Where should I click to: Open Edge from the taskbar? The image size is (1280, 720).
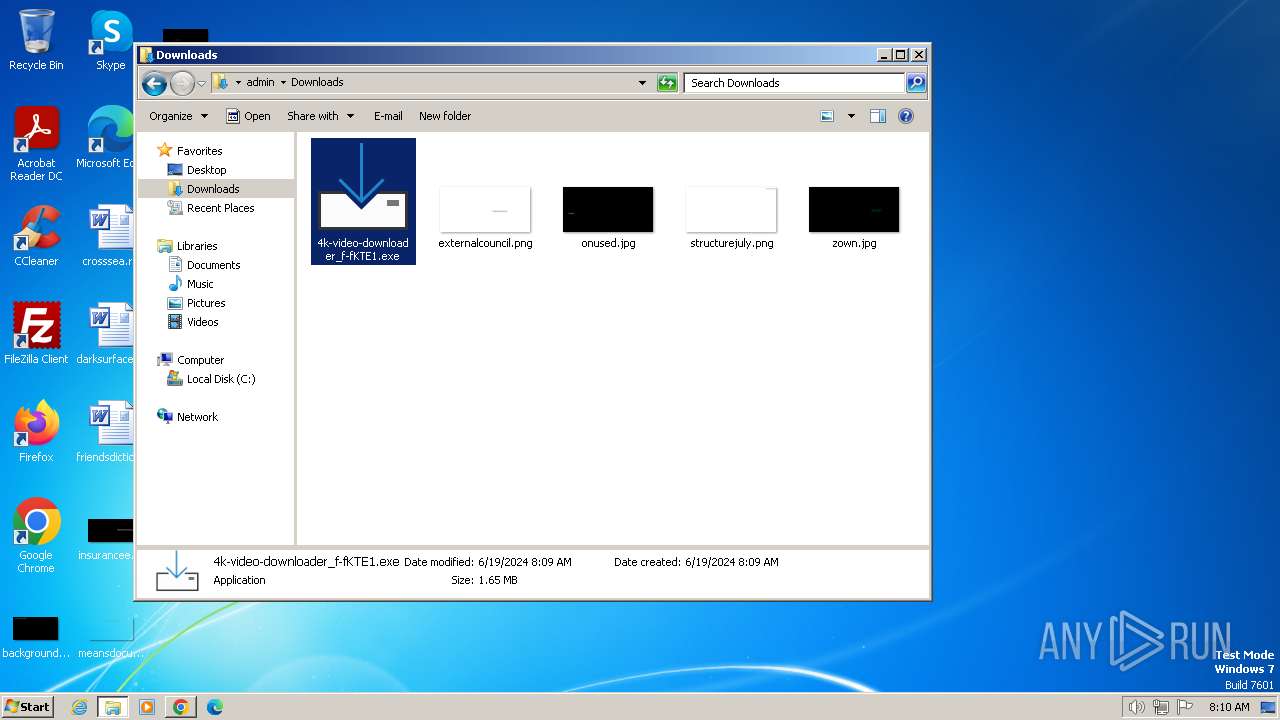(x=214, y=707)
